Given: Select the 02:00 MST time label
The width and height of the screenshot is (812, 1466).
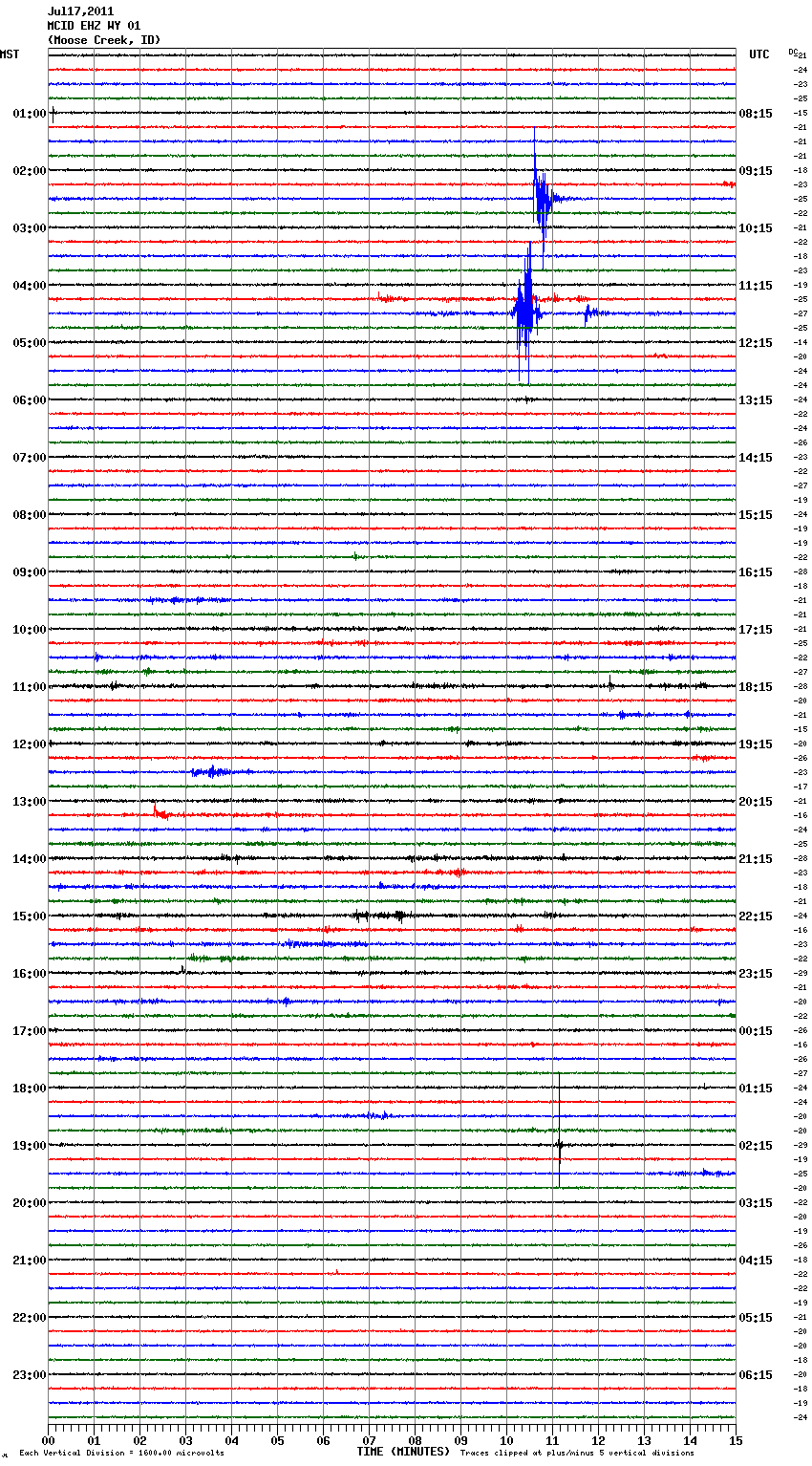Looking at the screenshot, I should pyautogui.click(x=30, y=171).
